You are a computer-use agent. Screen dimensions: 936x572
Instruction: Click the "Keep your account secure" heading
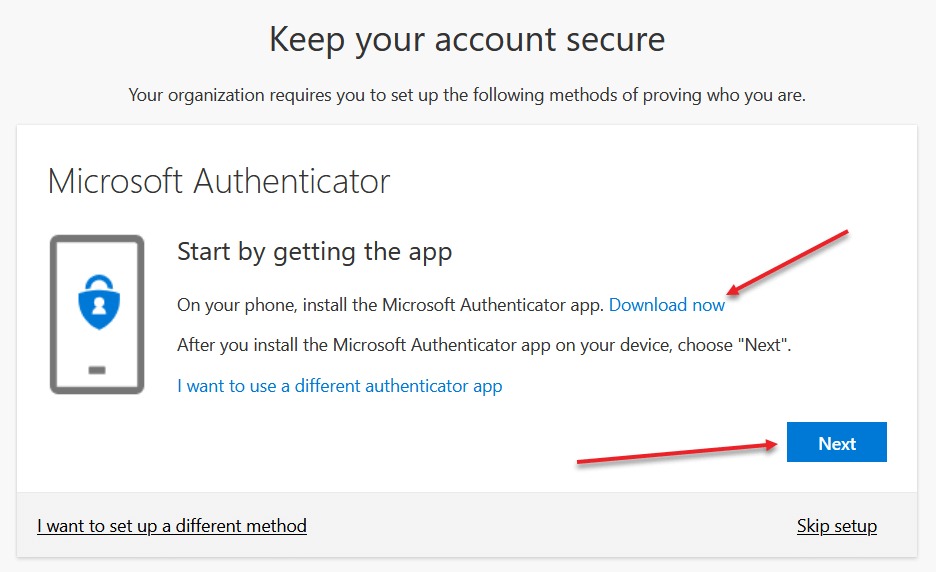click(x=467, y=40)
